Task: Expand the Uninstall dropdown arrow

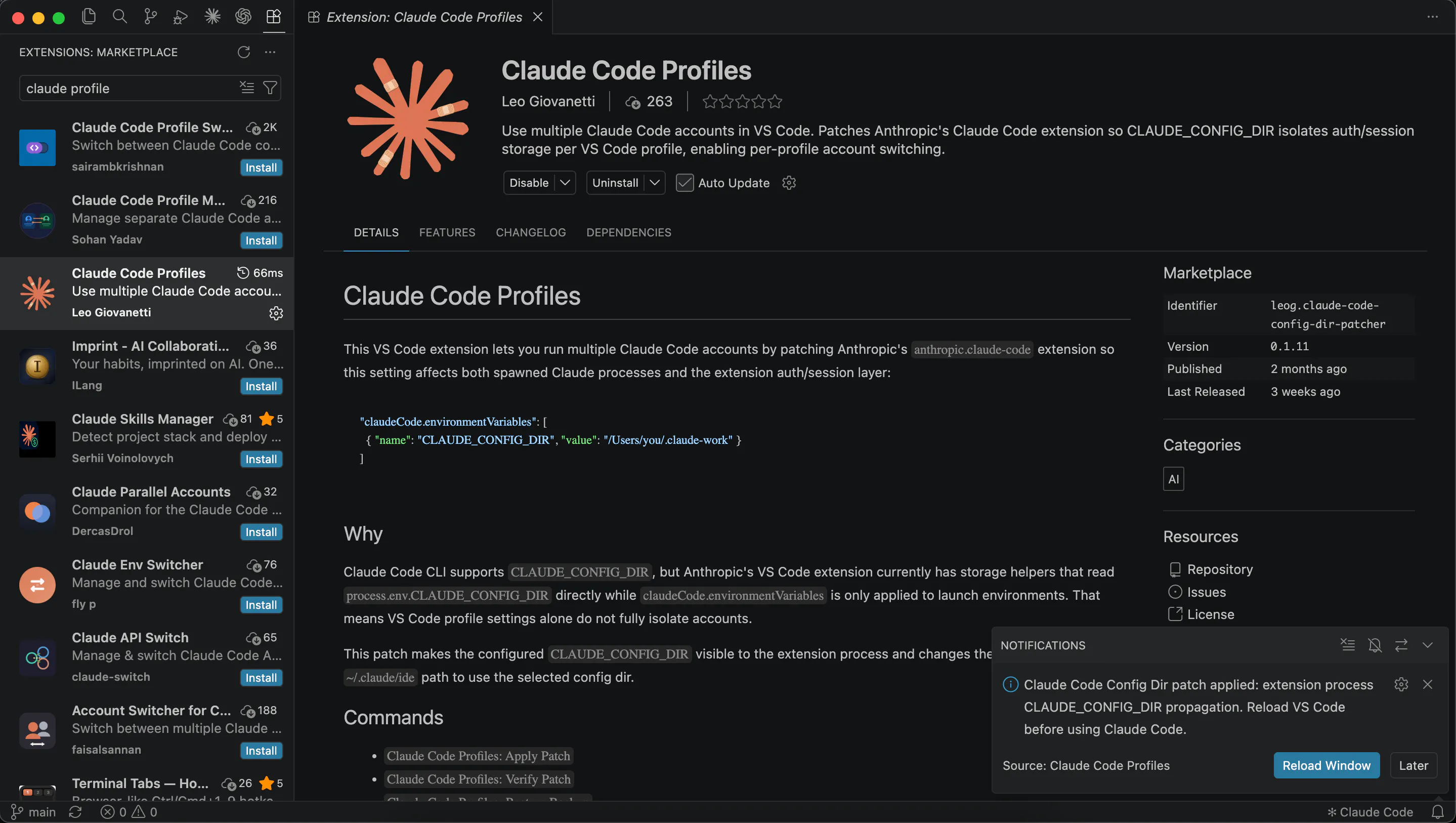Action: click(x=655, y=183)
